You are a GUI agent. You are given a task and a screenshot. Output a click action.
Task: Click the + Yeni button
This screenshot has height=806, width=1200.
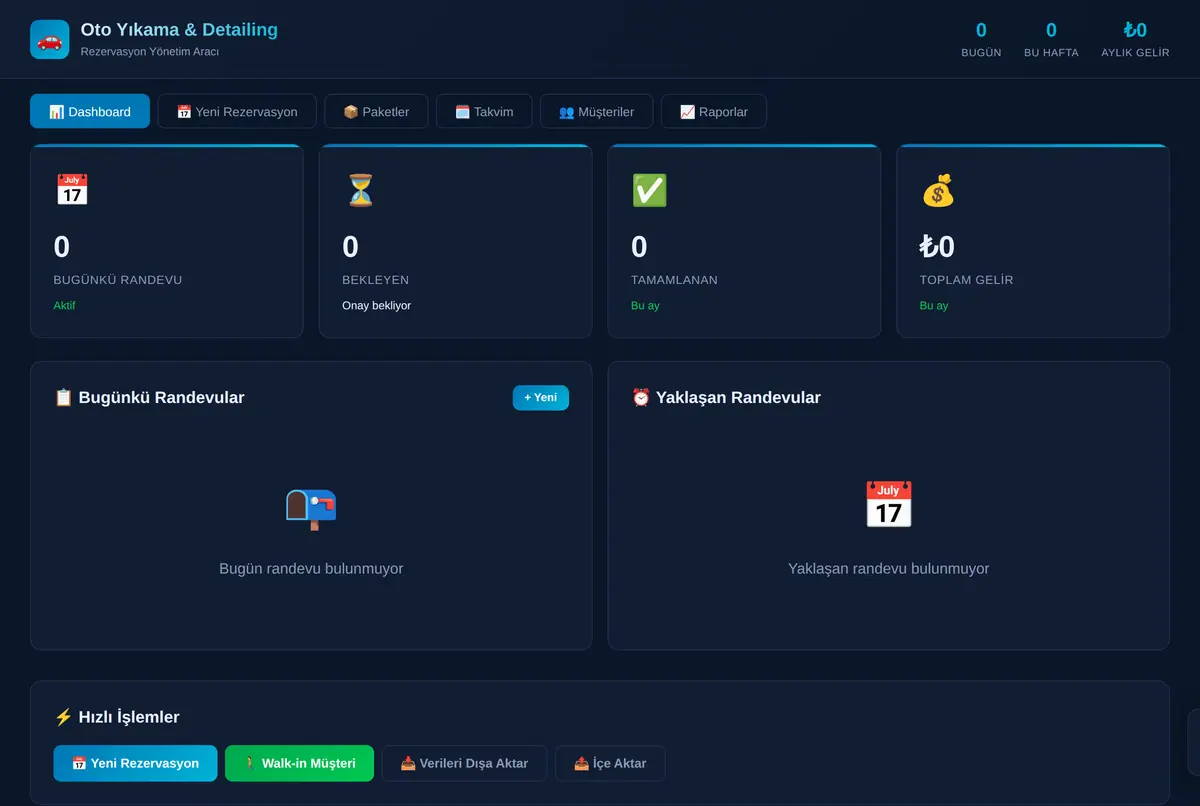pos(541,397)
